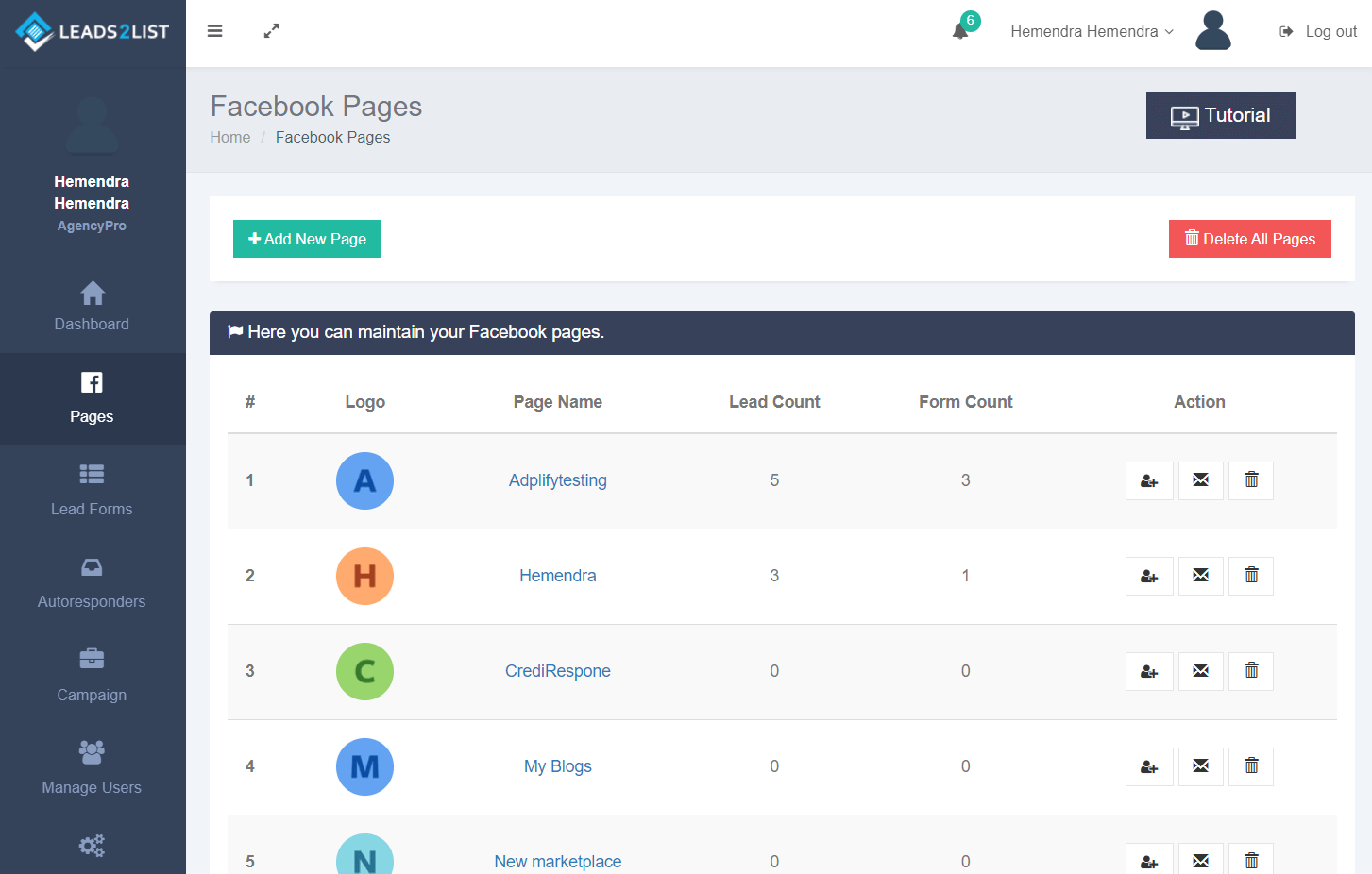Open the Adplifytesting page link
1372x874 pixels.
click(x=557, y=480)
